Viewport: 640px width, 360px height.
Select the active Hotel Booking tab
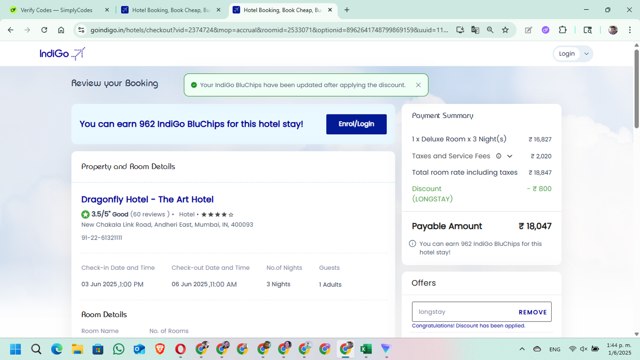coord(282,10)
